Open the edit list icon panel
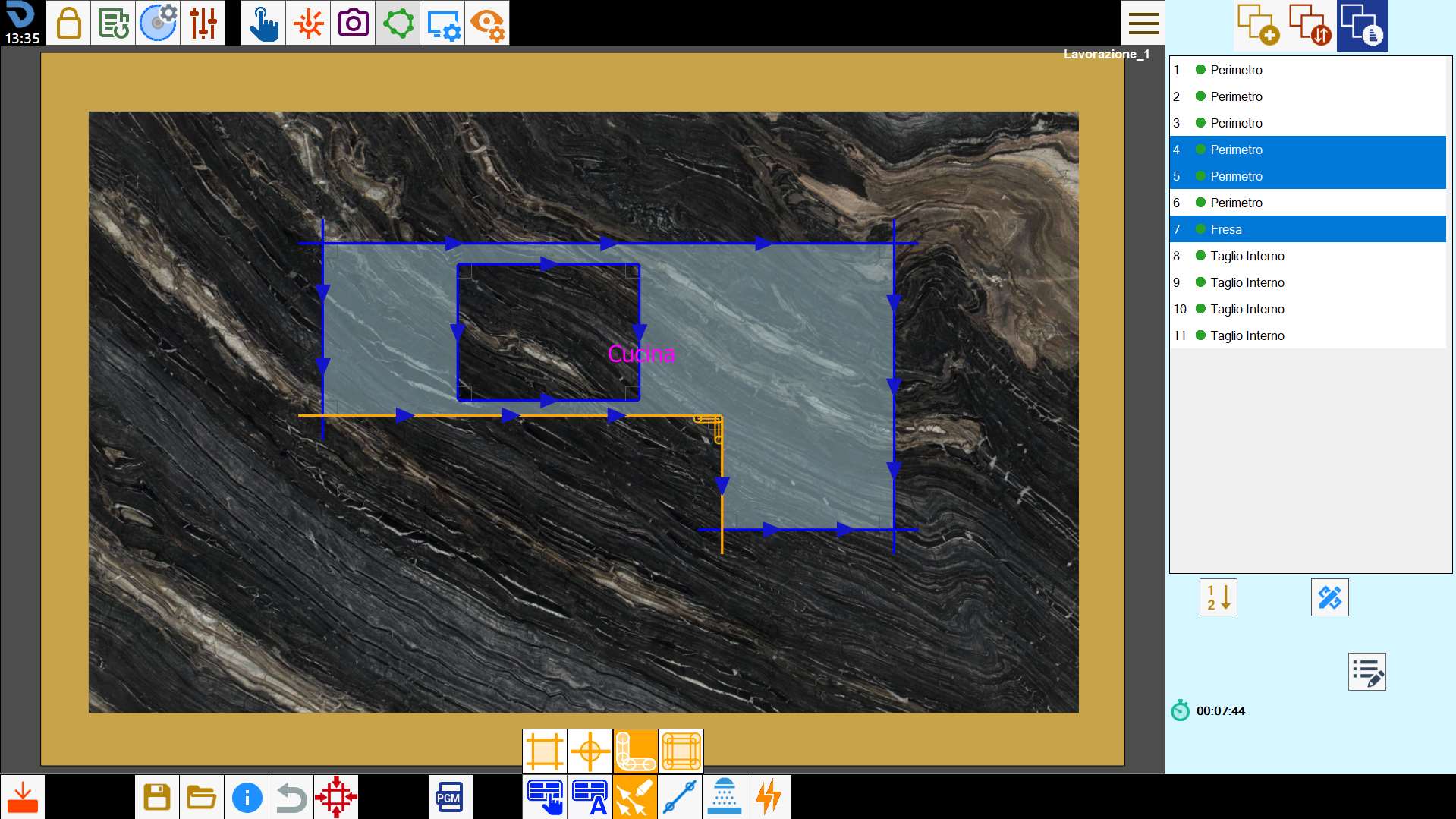The image size is (1456, 819). 1367,672
